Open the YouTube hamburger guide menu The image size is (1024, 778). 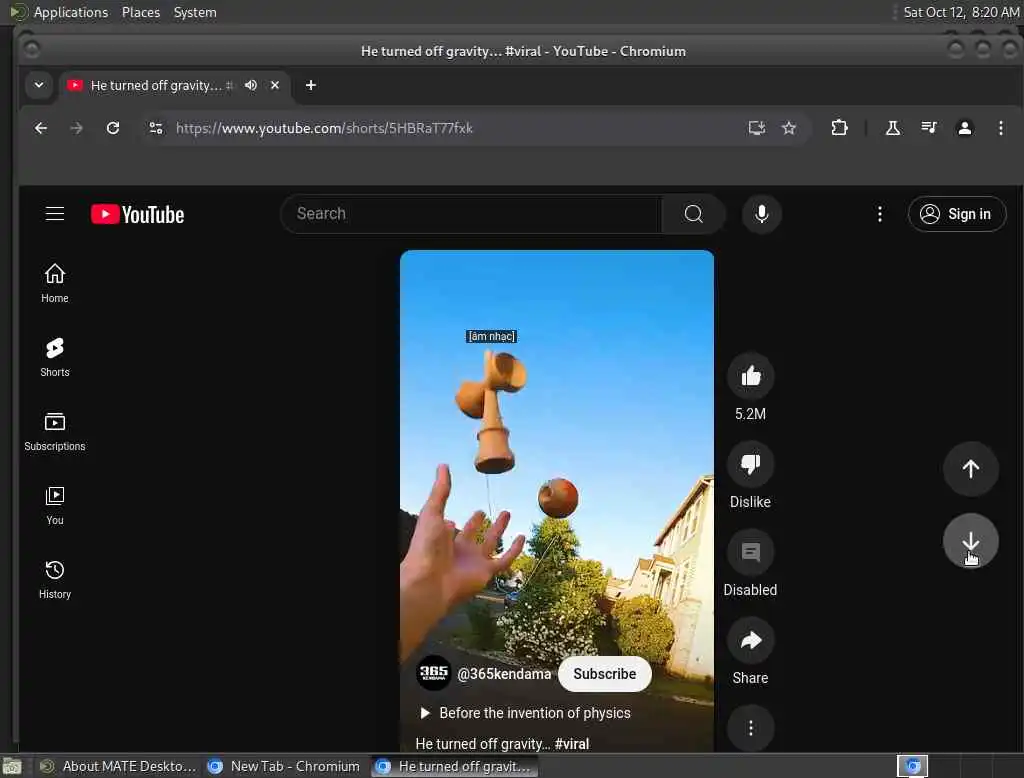tap(55, 214)
